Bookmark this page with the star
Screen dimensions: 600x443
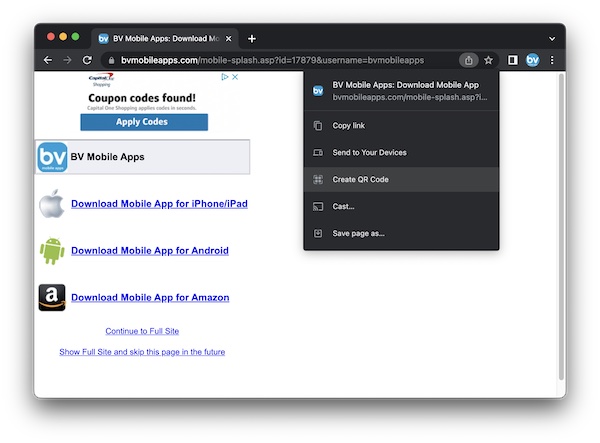click(488, 60)
